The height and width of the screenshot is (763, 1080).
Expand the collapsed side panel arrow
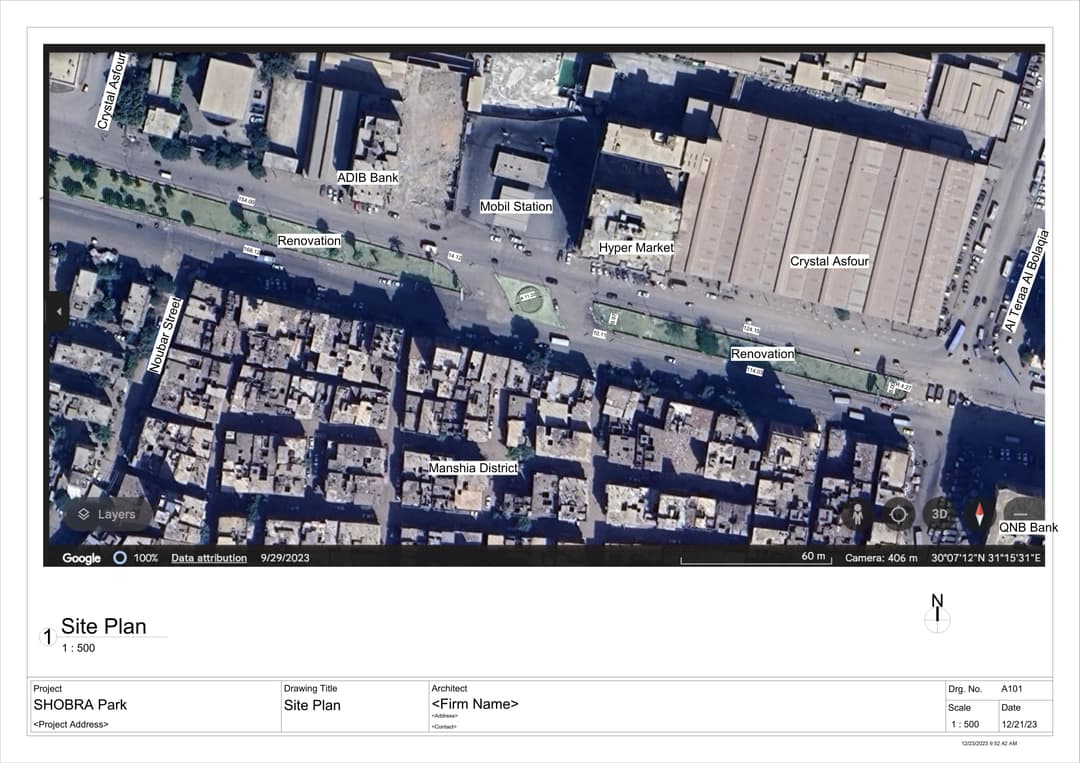tap(57, 311)
